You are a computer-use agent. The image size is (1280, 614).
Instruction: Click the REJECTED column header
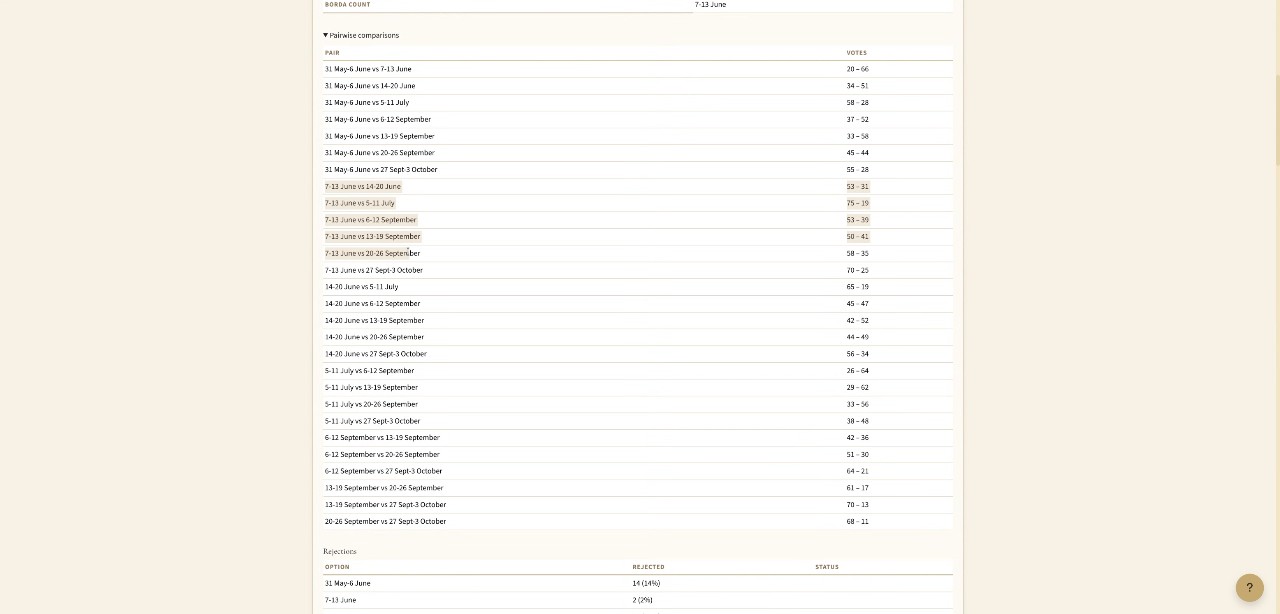coord(648,567)
